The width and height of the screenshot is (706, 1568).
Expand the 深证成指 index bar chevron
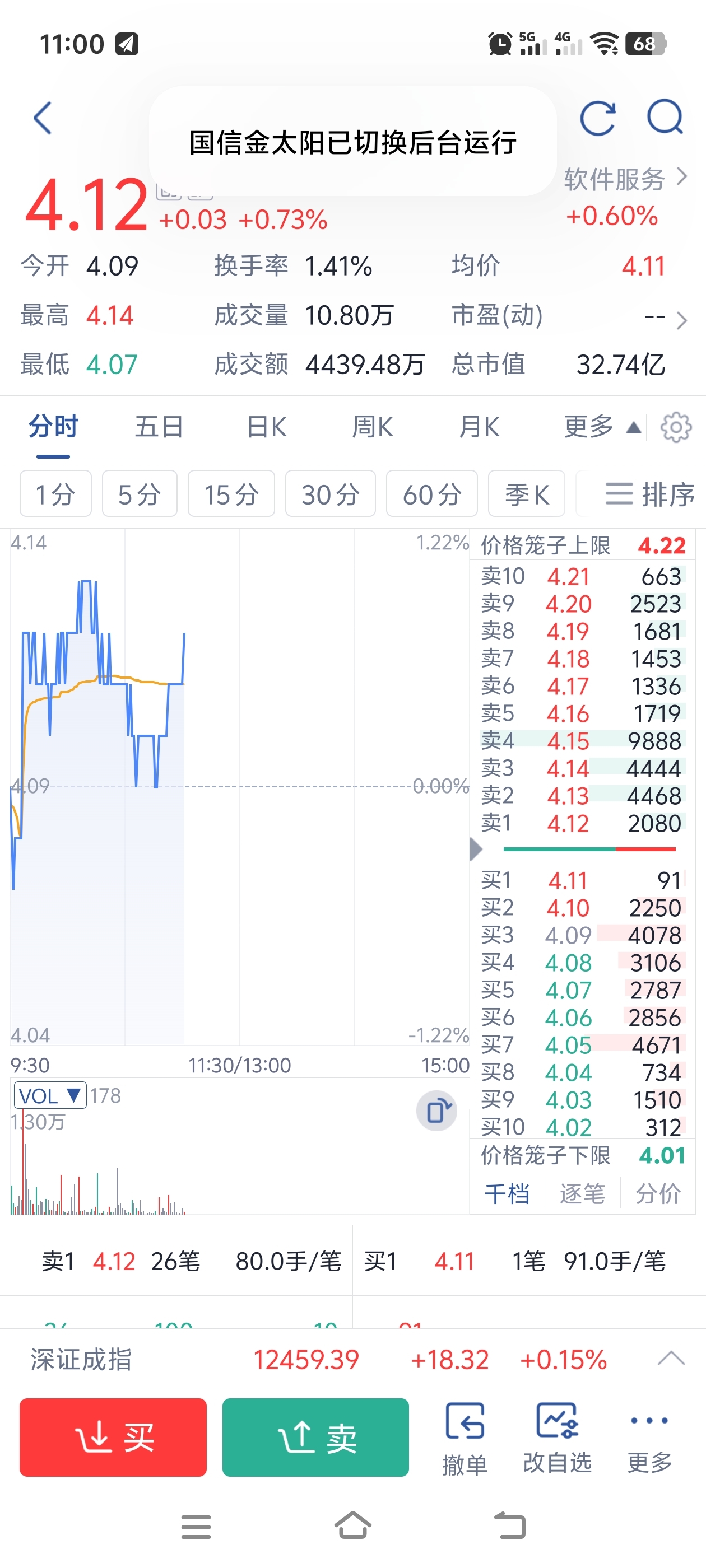click(671, 1359)
